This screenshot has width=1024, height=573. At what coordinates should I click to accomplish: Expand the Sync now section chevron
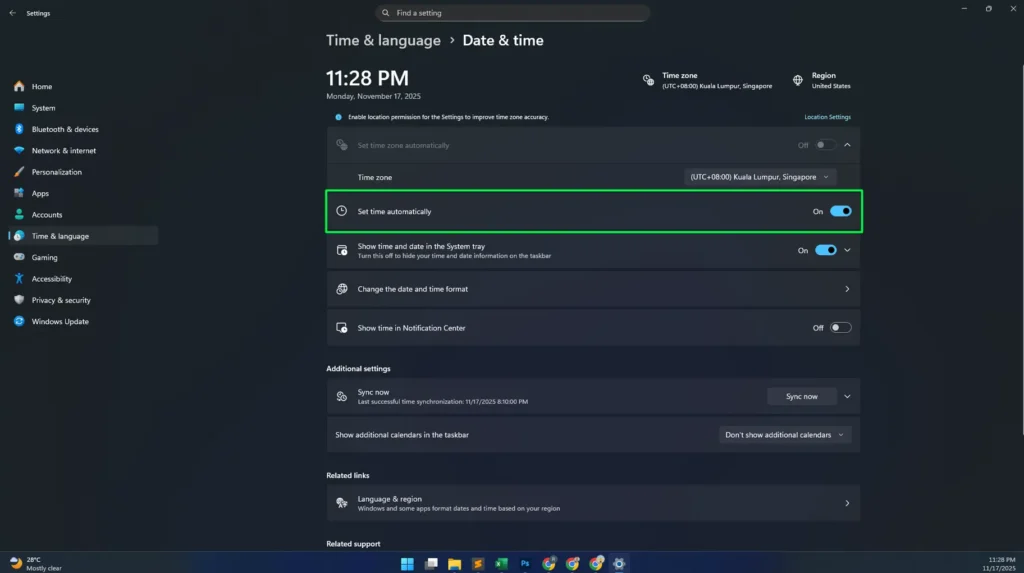tap(847, 396)
